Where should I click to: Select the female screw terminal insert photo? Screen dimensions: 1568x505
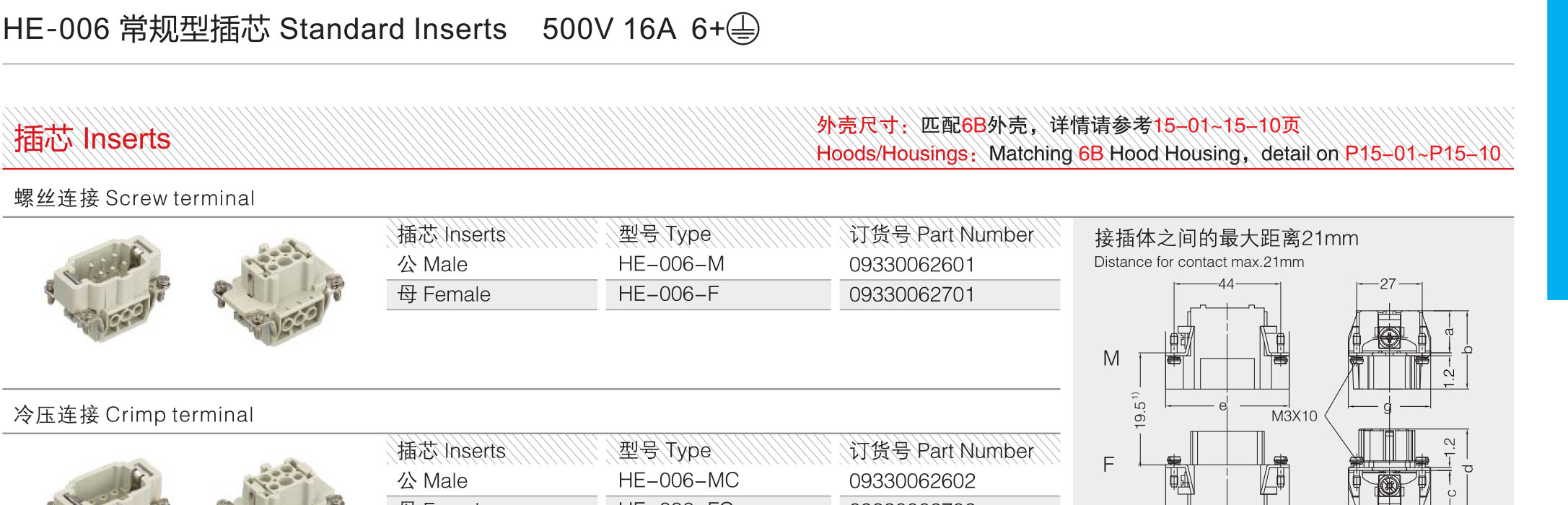279,292
